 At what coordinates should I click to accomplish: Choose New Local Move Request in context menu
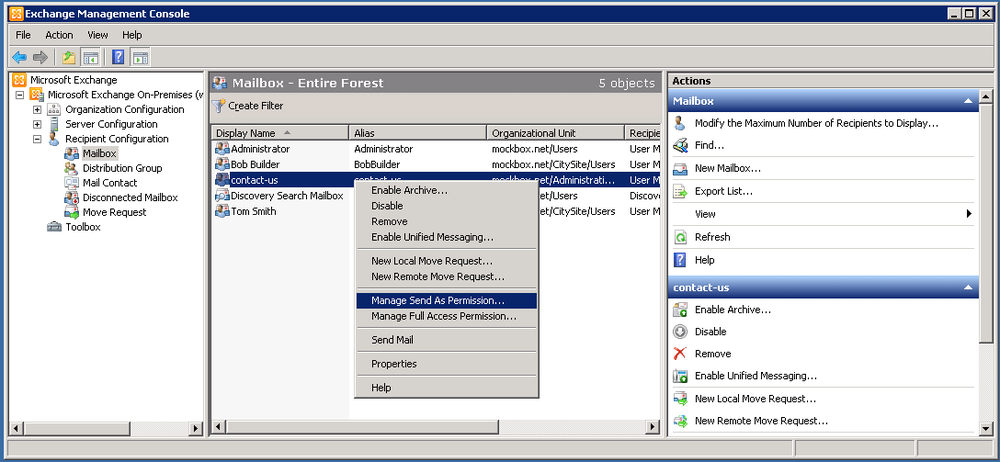click(x=446, y=261)
